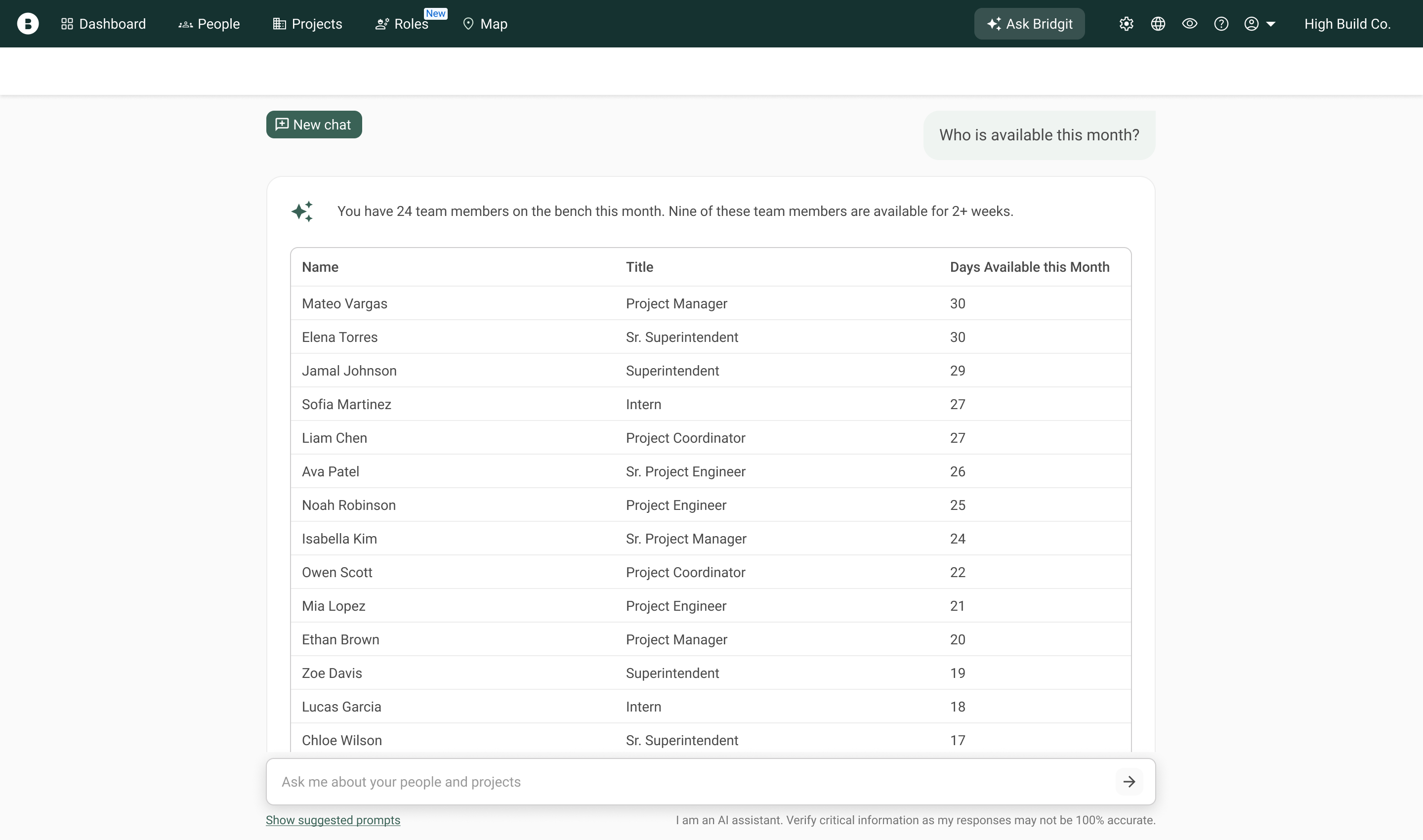1423x840 pixels.
Task: Open the Projects page
Action: 307,24
